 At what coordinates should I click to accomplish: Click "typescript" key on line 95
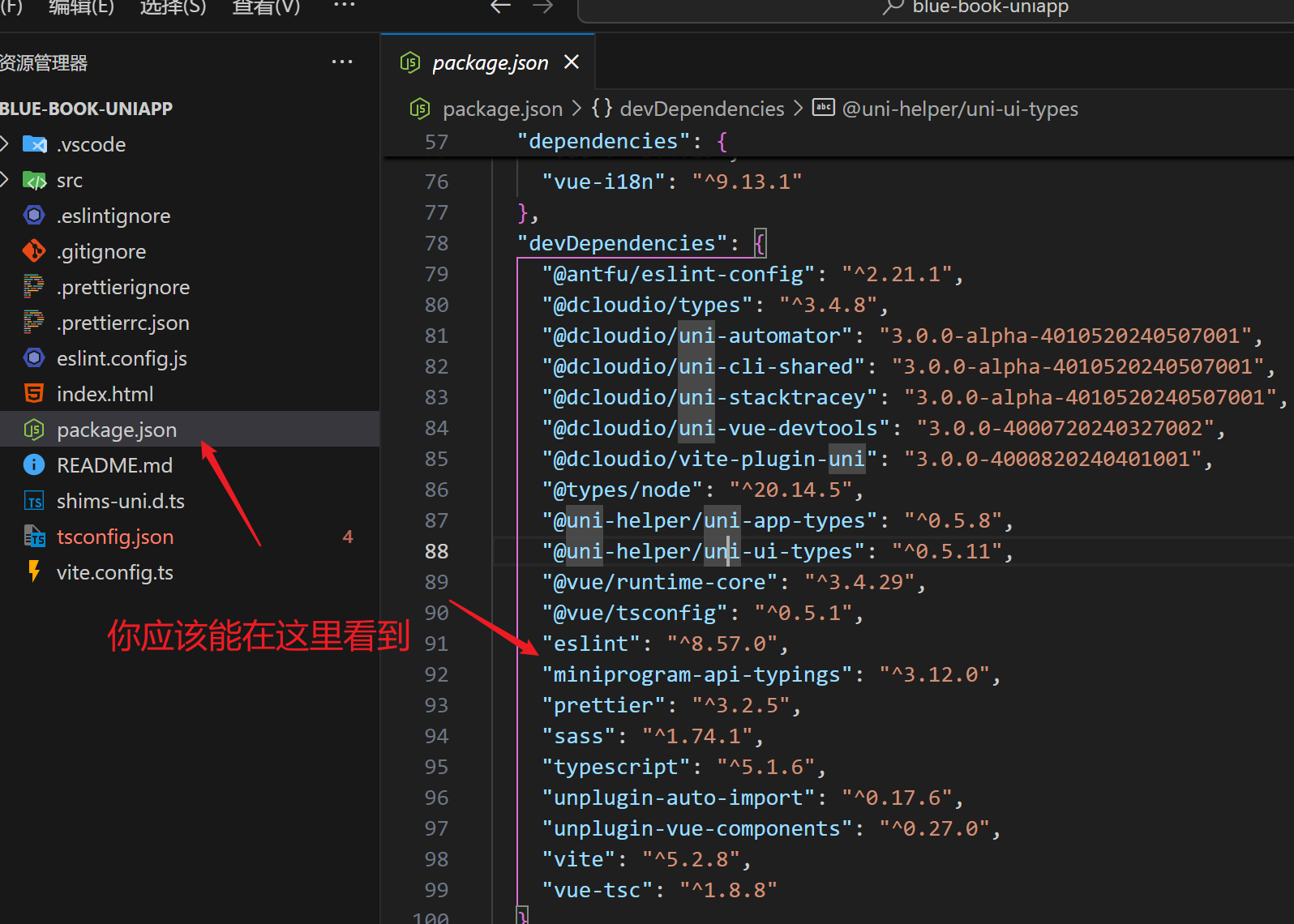pyautogui.click(x=615, y=767)
